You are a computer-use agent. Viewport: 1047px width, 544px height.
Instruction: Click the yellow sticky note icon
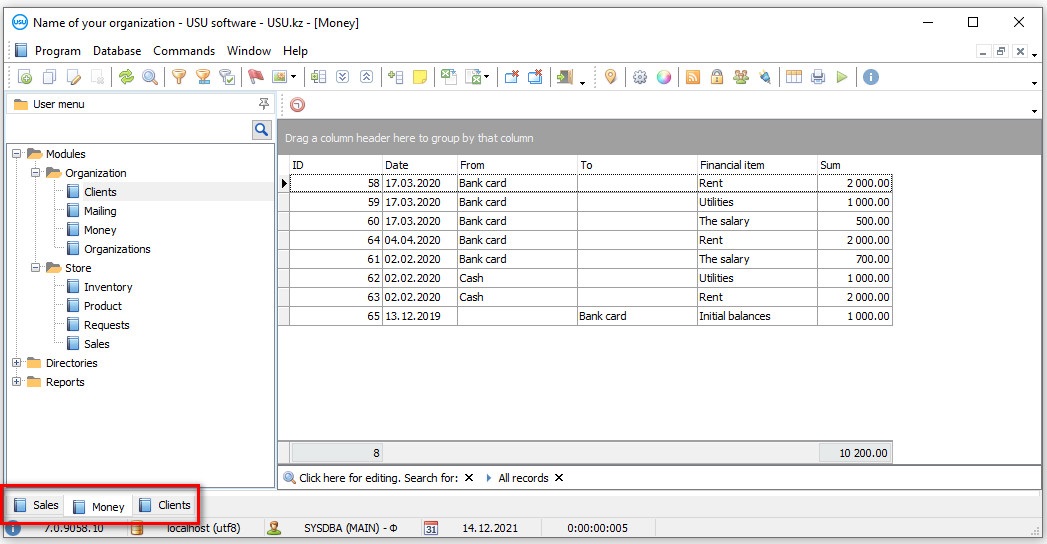pyautogui.click(x=420, y=77)
